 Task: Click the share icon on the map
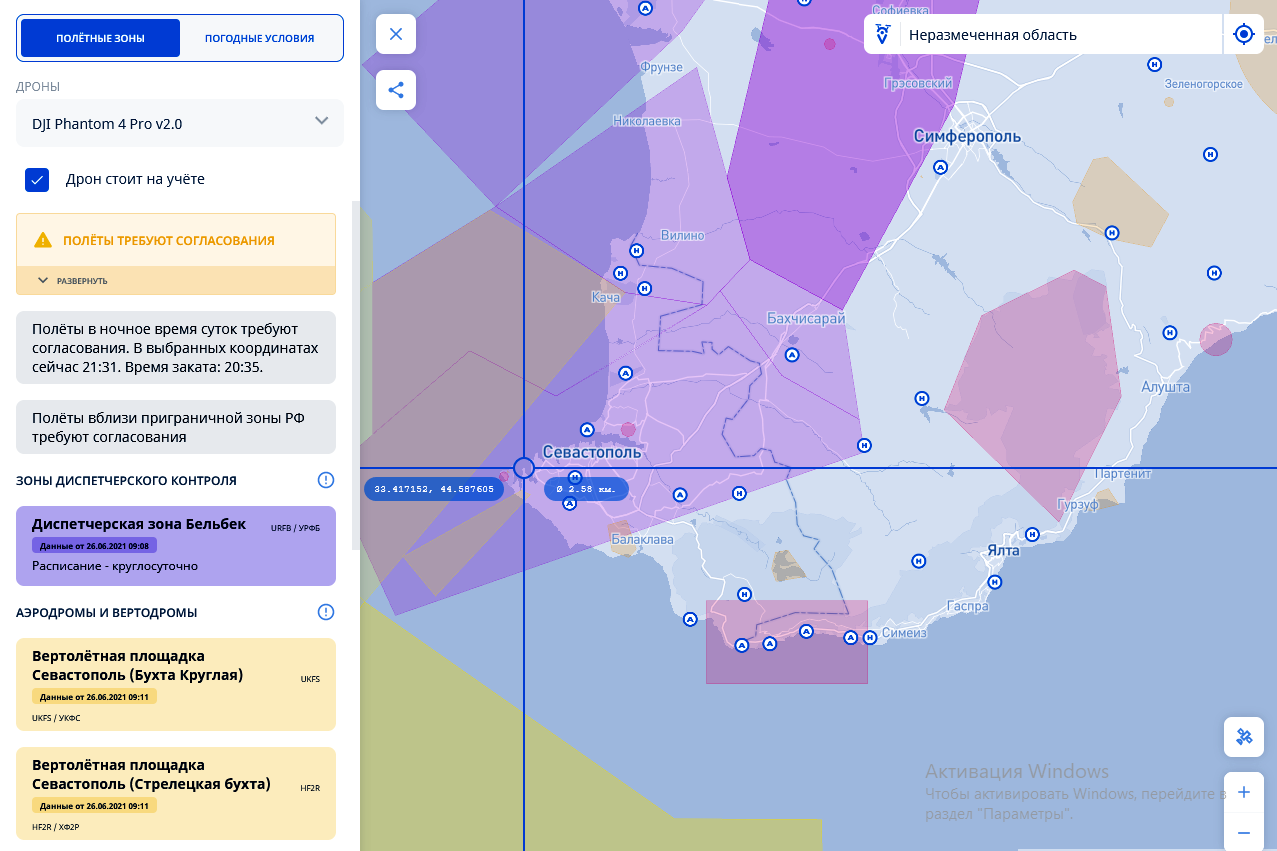click(396, 90)
